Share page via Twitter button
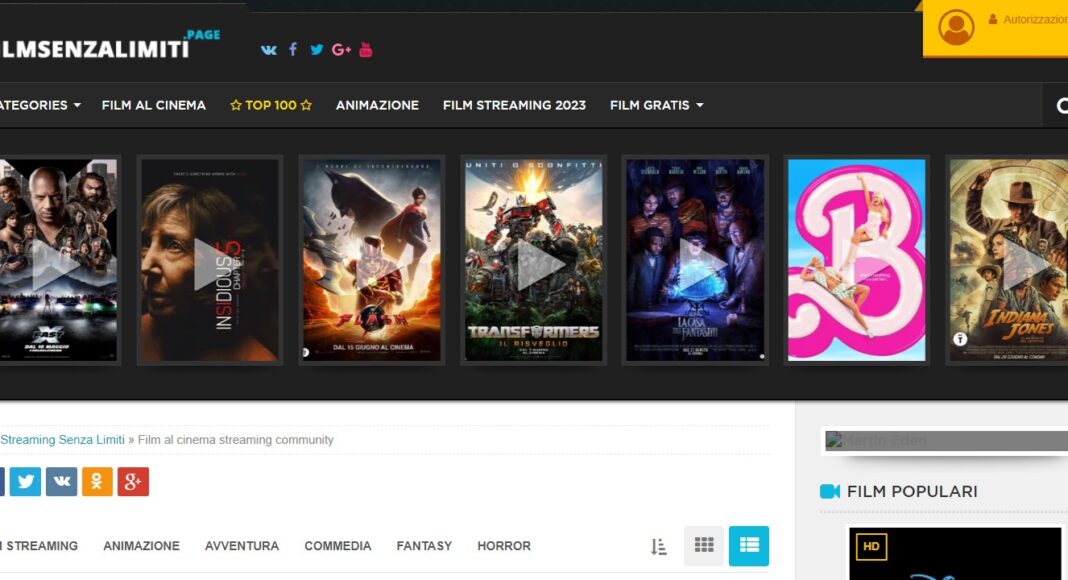Viewport: 1068px width, 580px height. coord(25,482)
